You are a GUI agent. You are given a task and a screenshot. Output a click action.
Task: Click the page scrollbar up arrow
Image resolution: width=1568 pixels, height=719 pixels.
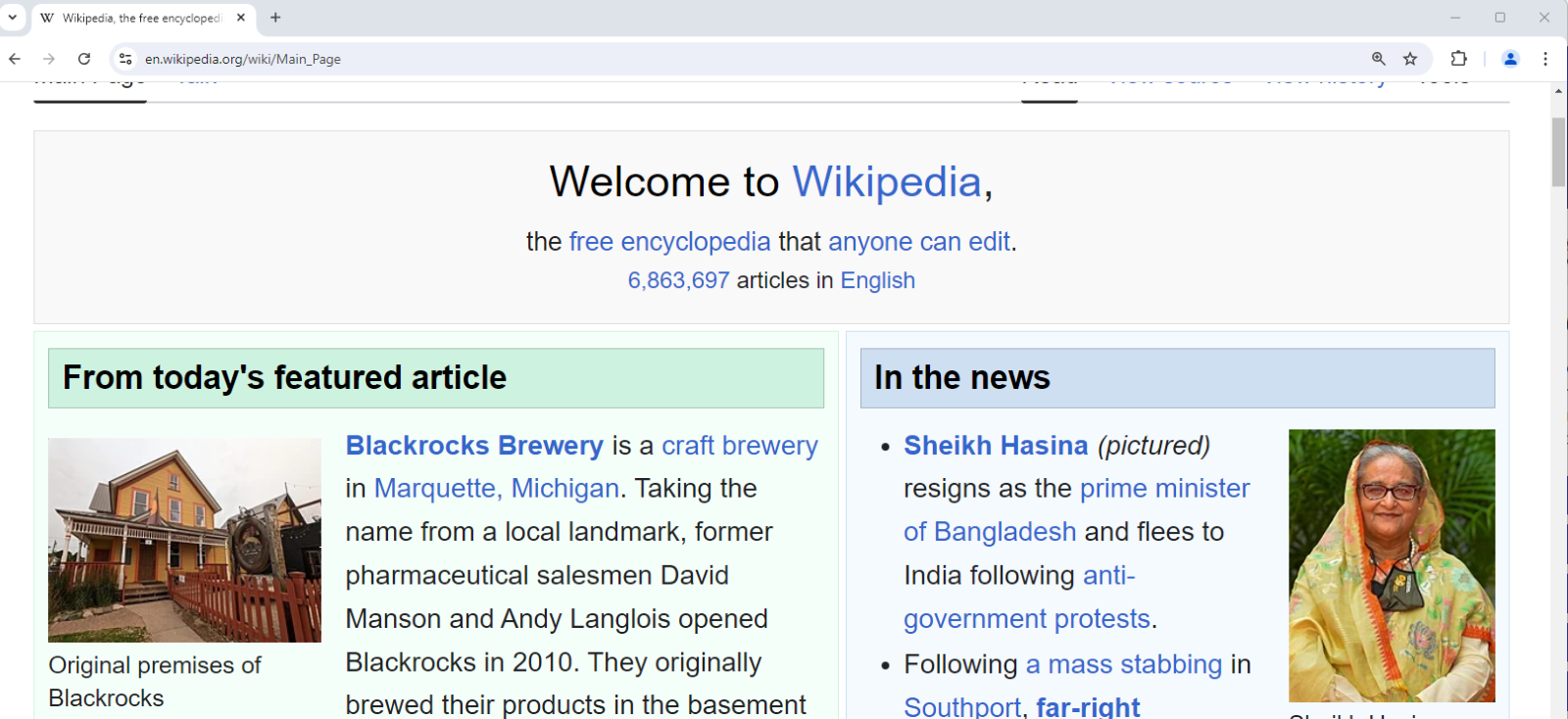pyautogui.click(x=1558, y=91)
